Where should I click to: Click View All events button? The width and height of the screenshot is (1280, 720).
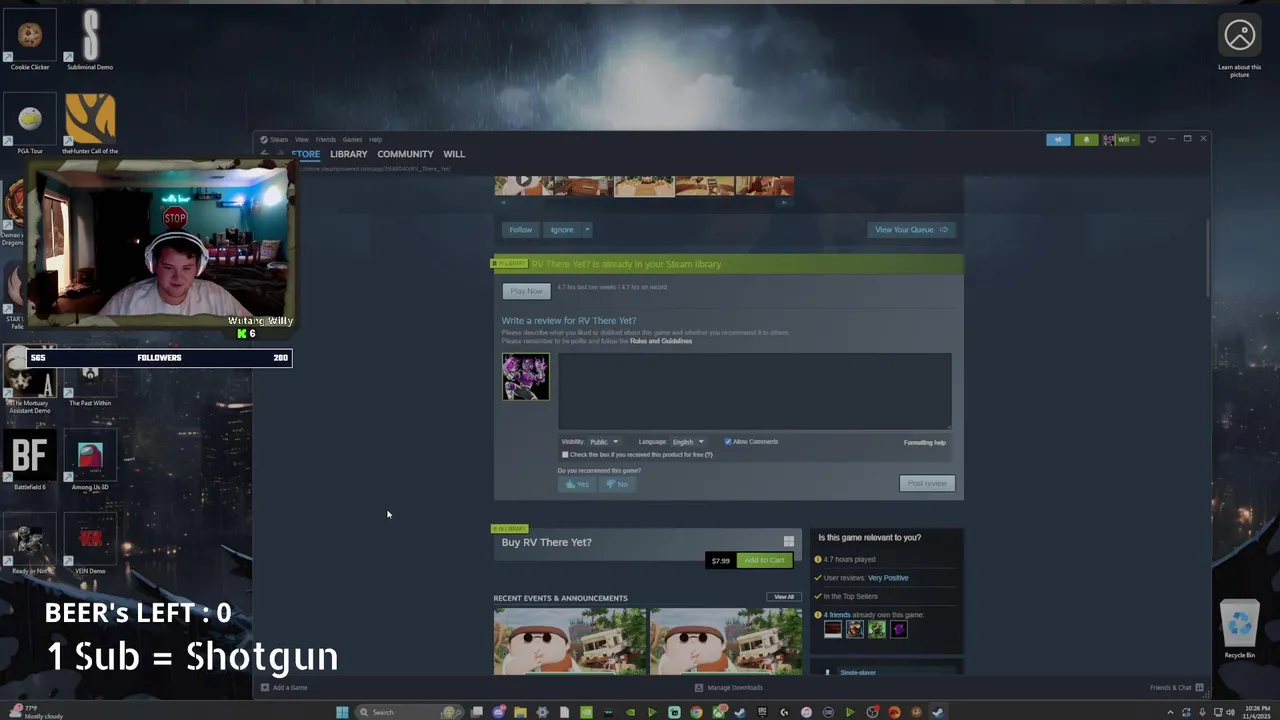tap(784, 597)
